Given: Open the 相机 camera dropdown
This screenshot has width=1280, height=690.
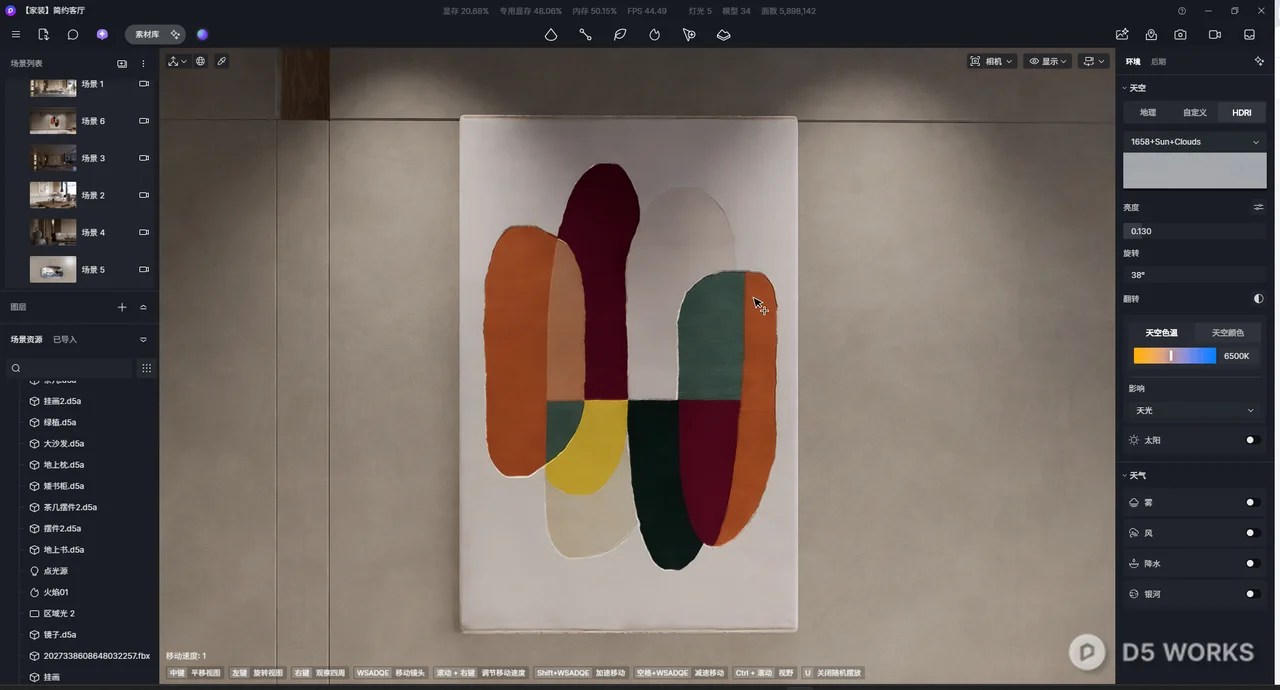Looking at the screenshot, I should coord(992,61).
